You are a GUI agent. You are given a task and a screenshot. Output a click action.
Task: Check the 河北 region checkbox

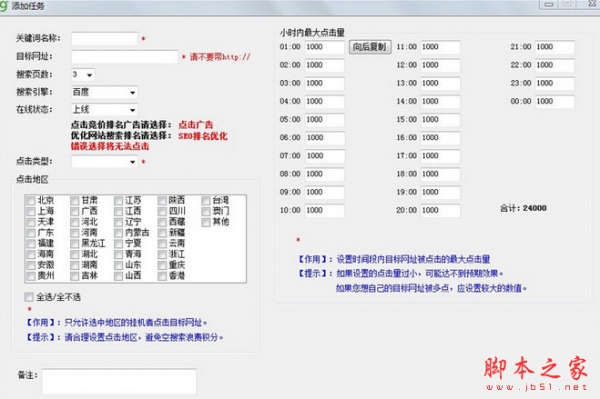75,222
